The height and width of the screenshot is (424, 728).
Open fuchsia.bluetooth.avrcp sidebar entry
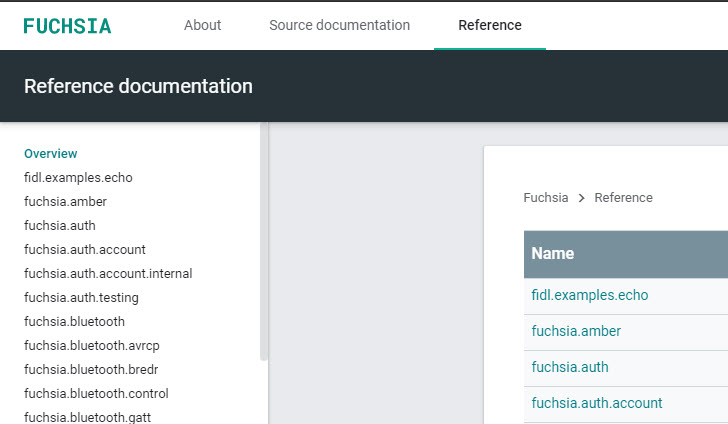point(91,346)
